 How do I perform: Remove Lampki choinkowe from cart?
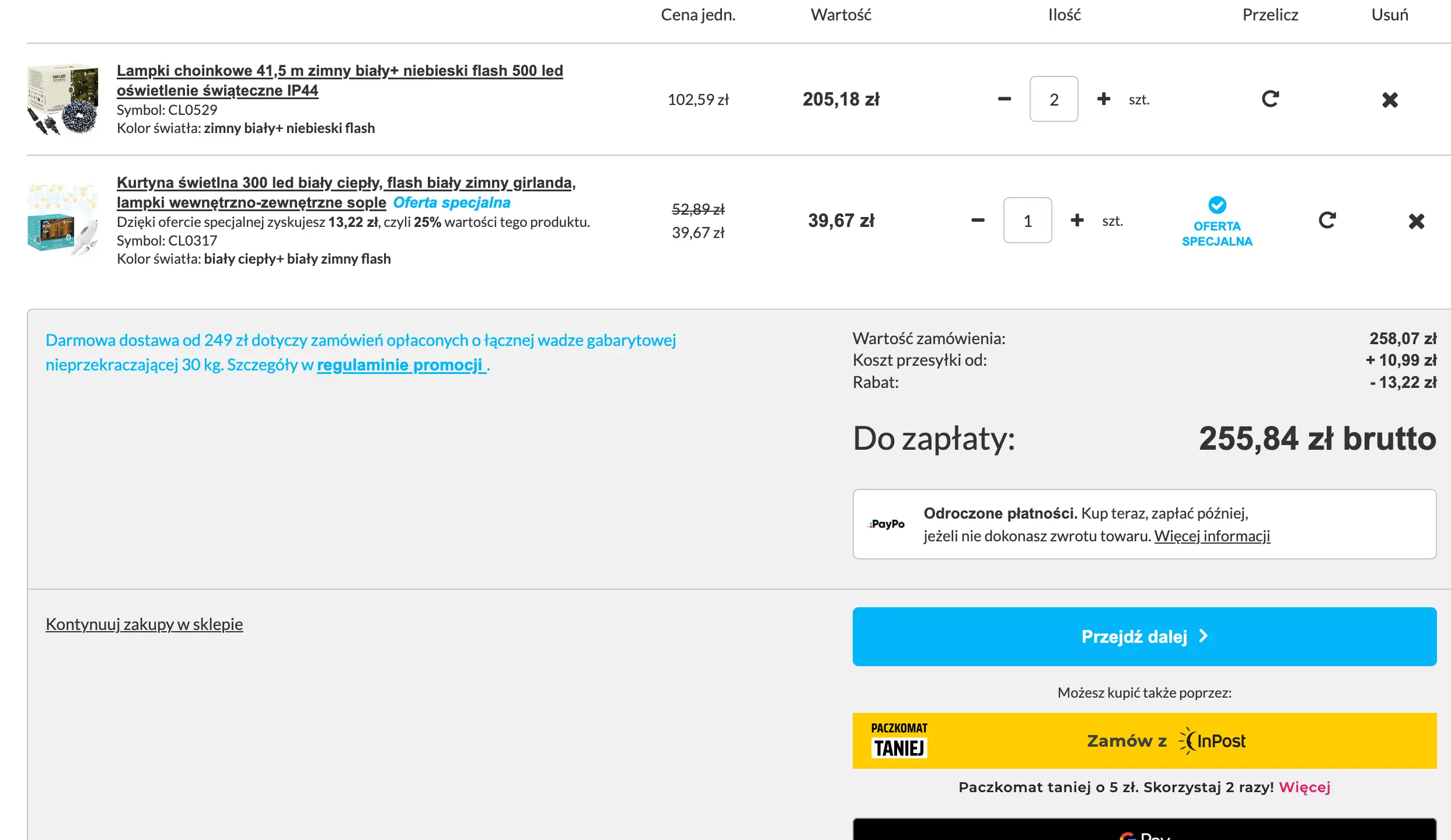coord(1390,100)
